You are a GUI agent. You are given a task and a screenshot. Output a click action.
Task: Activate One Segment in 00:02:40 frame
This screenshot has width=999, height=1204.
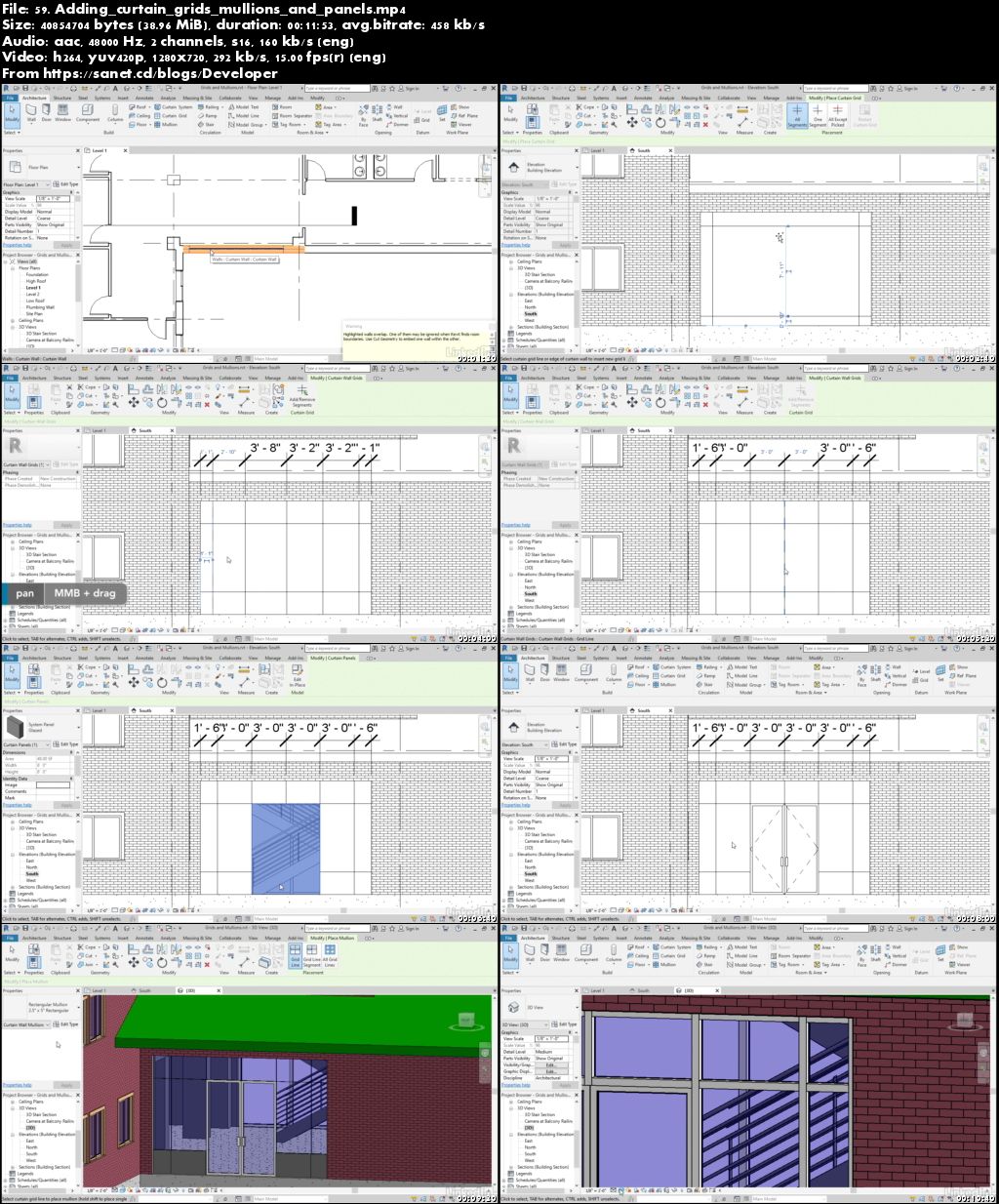(818, 114)
